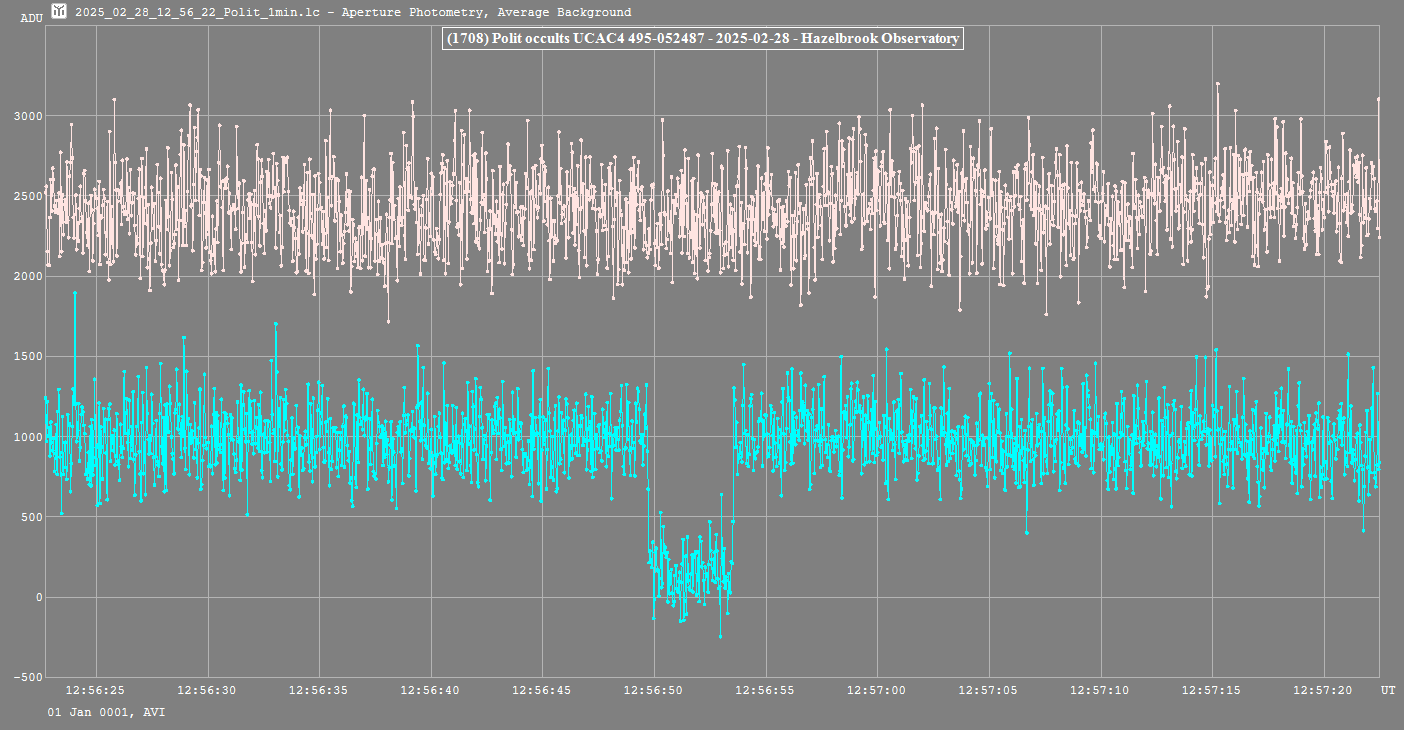Screen dimensions: 1404x730
Task: Click the 2000 Y-axis label
Action: tap(27, 277)
